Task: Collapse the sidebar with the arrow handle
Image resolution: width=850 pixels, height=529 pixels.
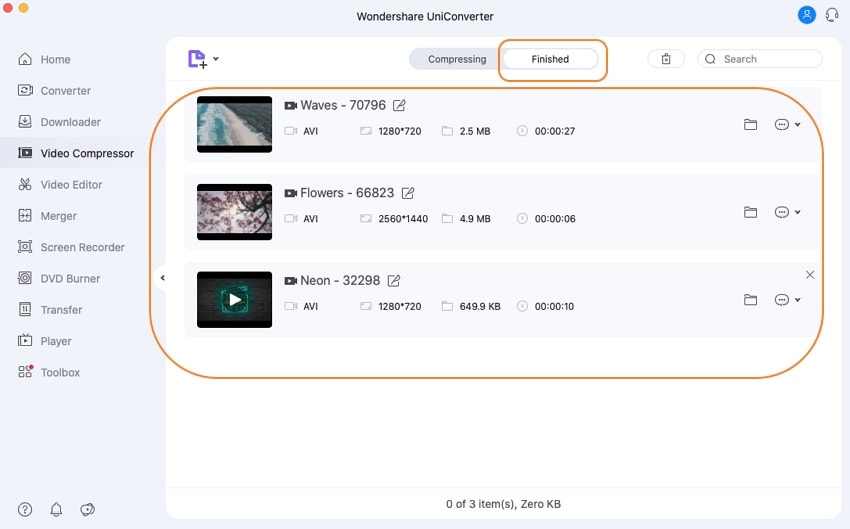Action: click(x=162, y=278)
